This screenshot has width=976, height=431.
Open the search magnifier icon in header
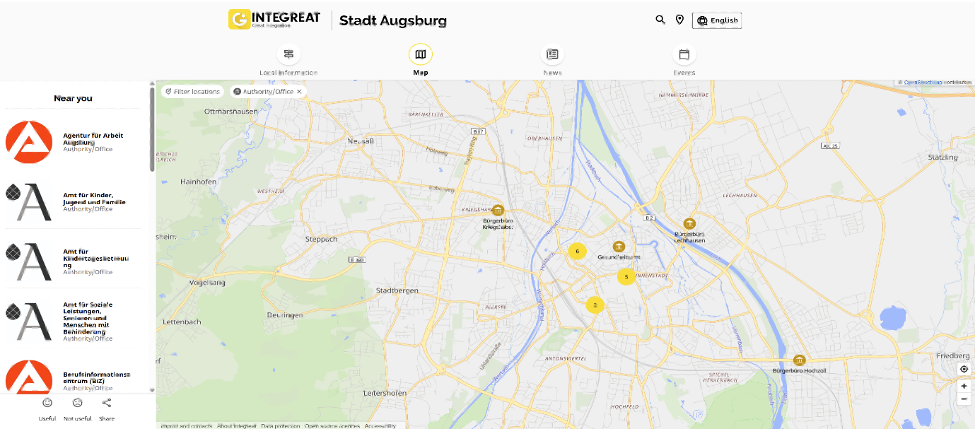pyautogui.click(x=660, y=20)
